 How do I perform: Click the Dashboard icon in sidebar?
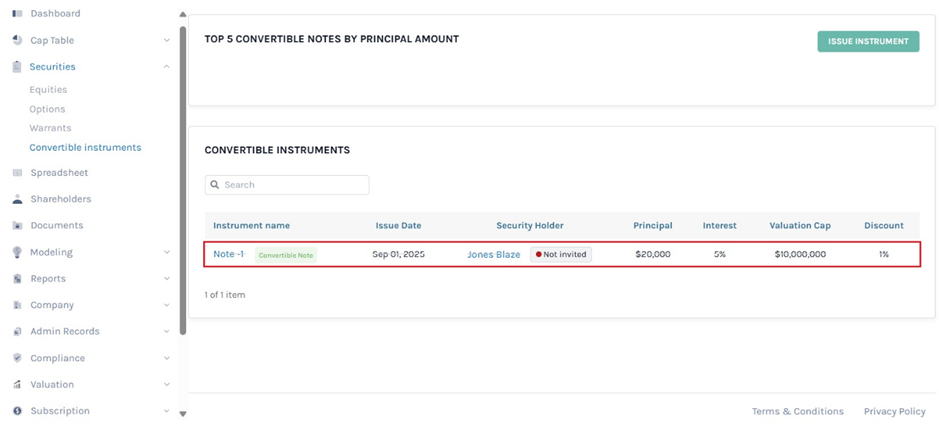(x=17, y=14)
